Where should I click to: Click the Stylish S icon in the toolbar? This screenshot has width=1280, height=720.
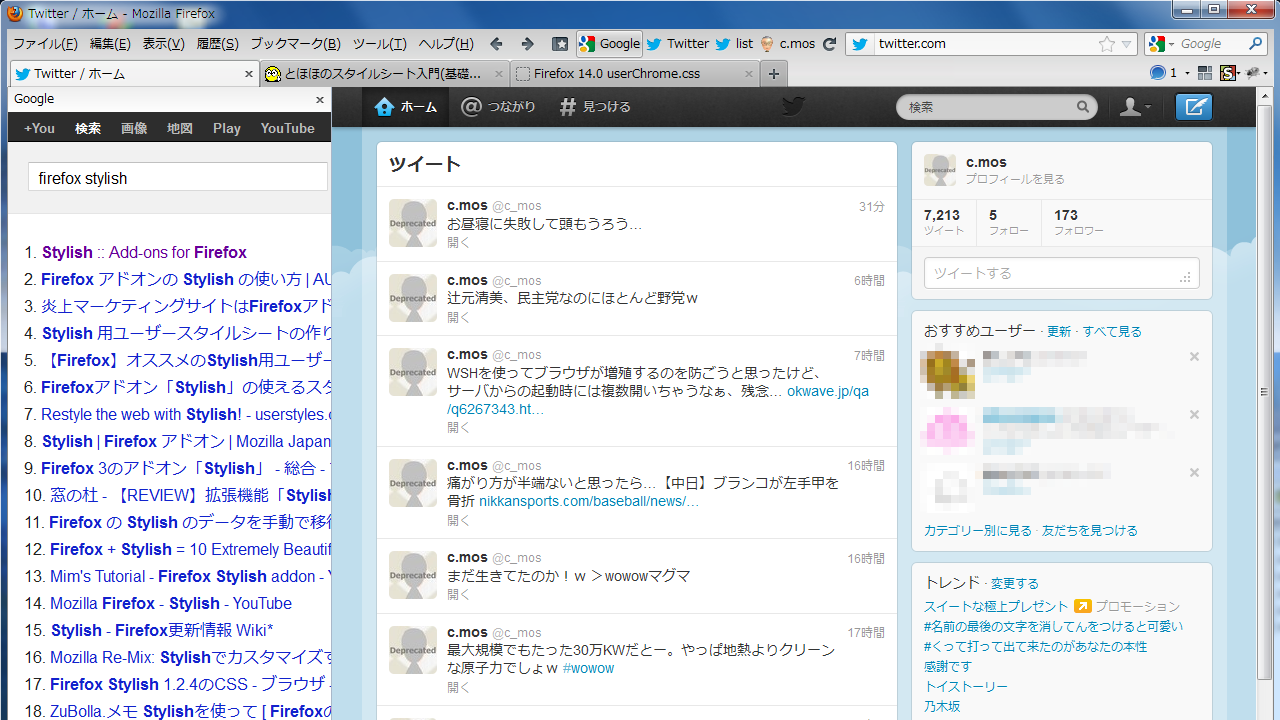pyautogui.click(x=1227, y=73)
